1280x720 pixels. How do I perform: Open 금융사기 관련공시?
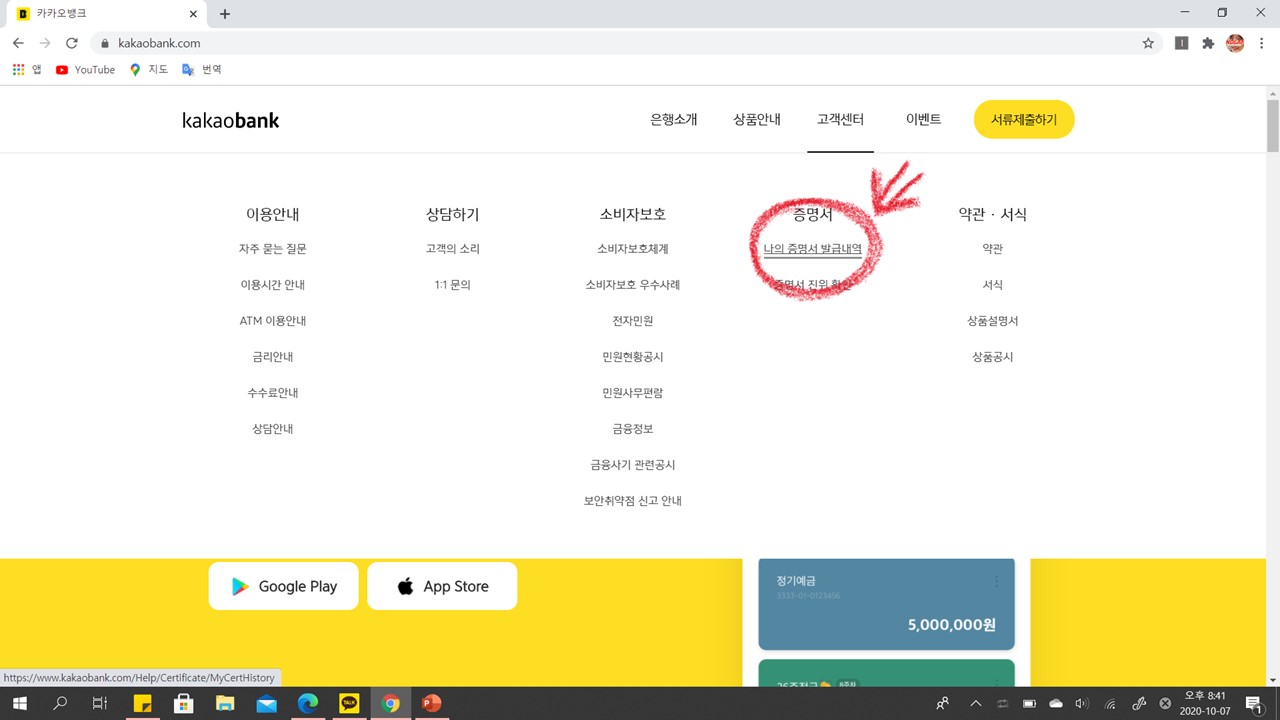point(633,465)
